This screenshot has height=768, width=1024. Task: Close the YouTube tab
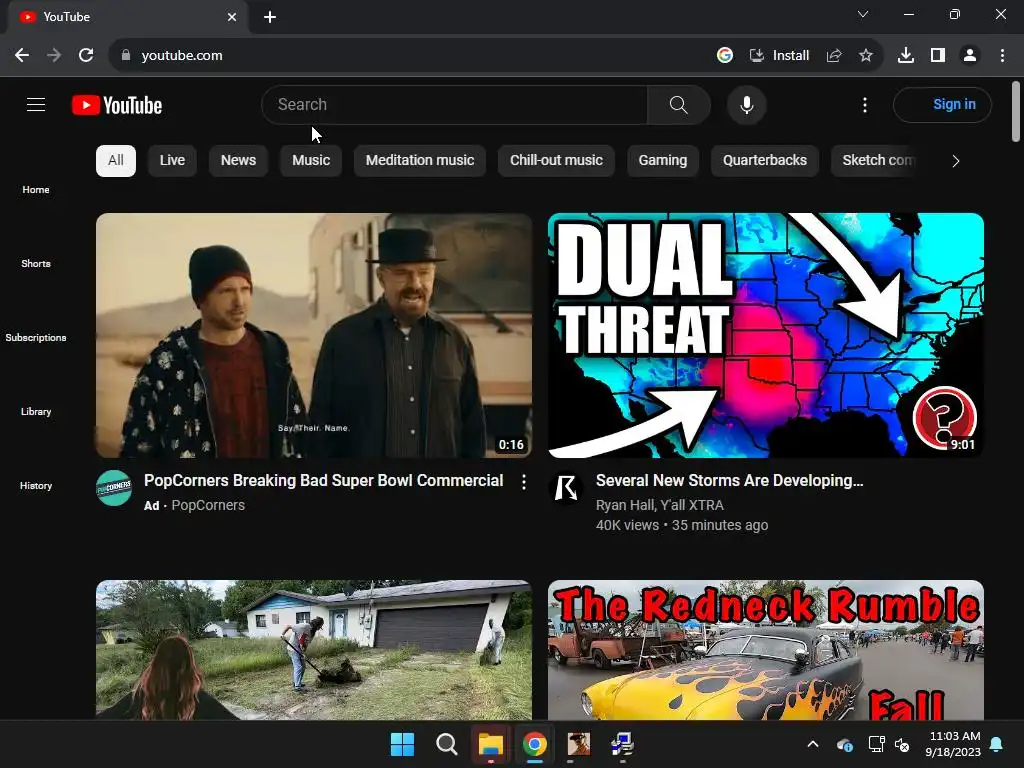232,17
